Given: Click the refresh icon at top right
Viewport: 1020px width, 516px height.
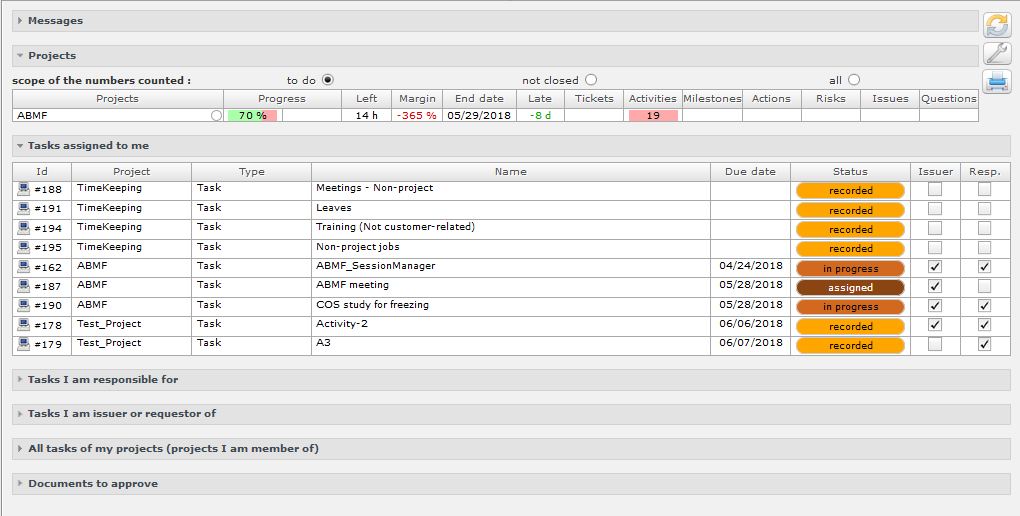Looking at the screenshot, I should pos(996,25).
